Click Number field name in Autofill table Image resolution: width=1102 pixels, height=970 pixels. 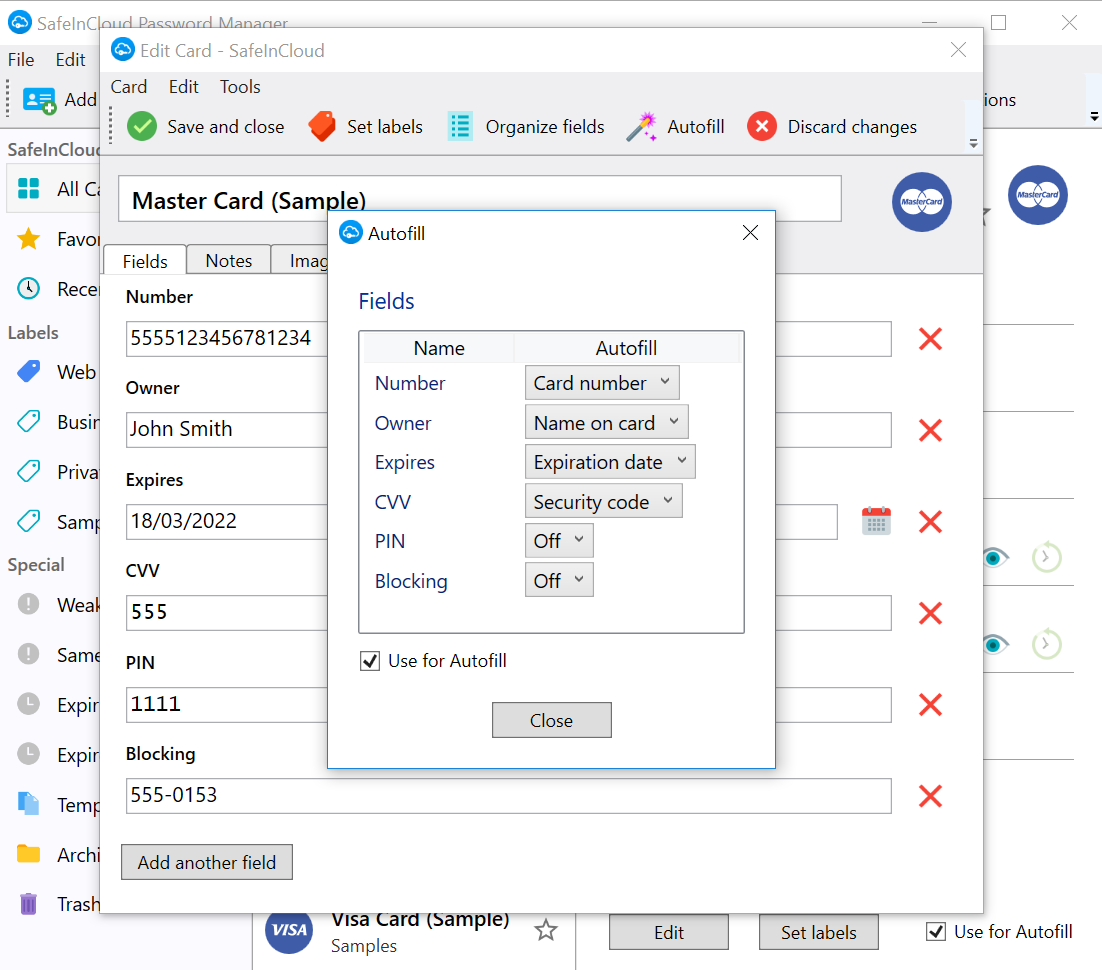tap(410, 383)
